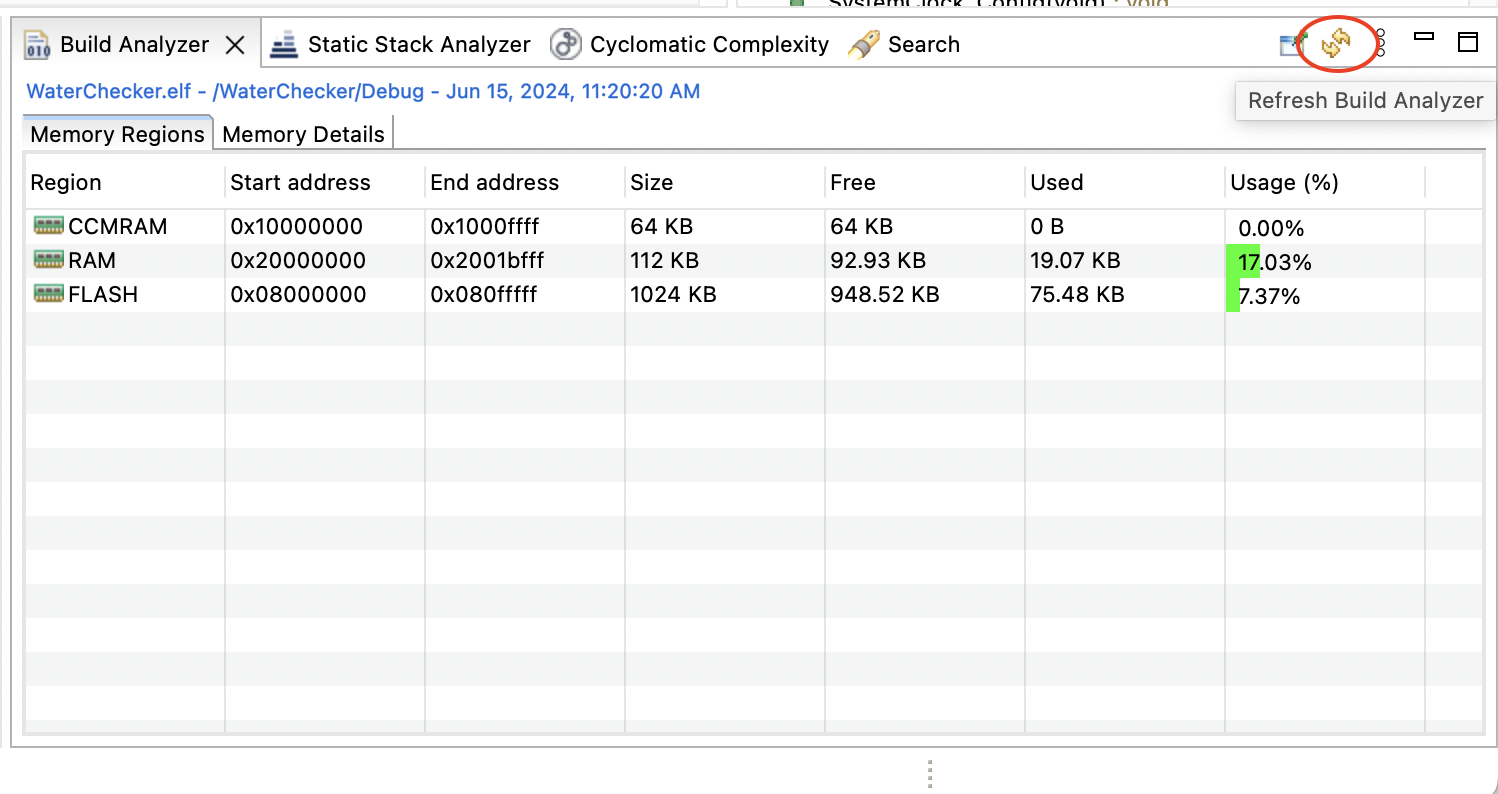Minimize the Build Analyzer view panel
This screenshot has width=1498, height=794.
tap(1424, 38)
